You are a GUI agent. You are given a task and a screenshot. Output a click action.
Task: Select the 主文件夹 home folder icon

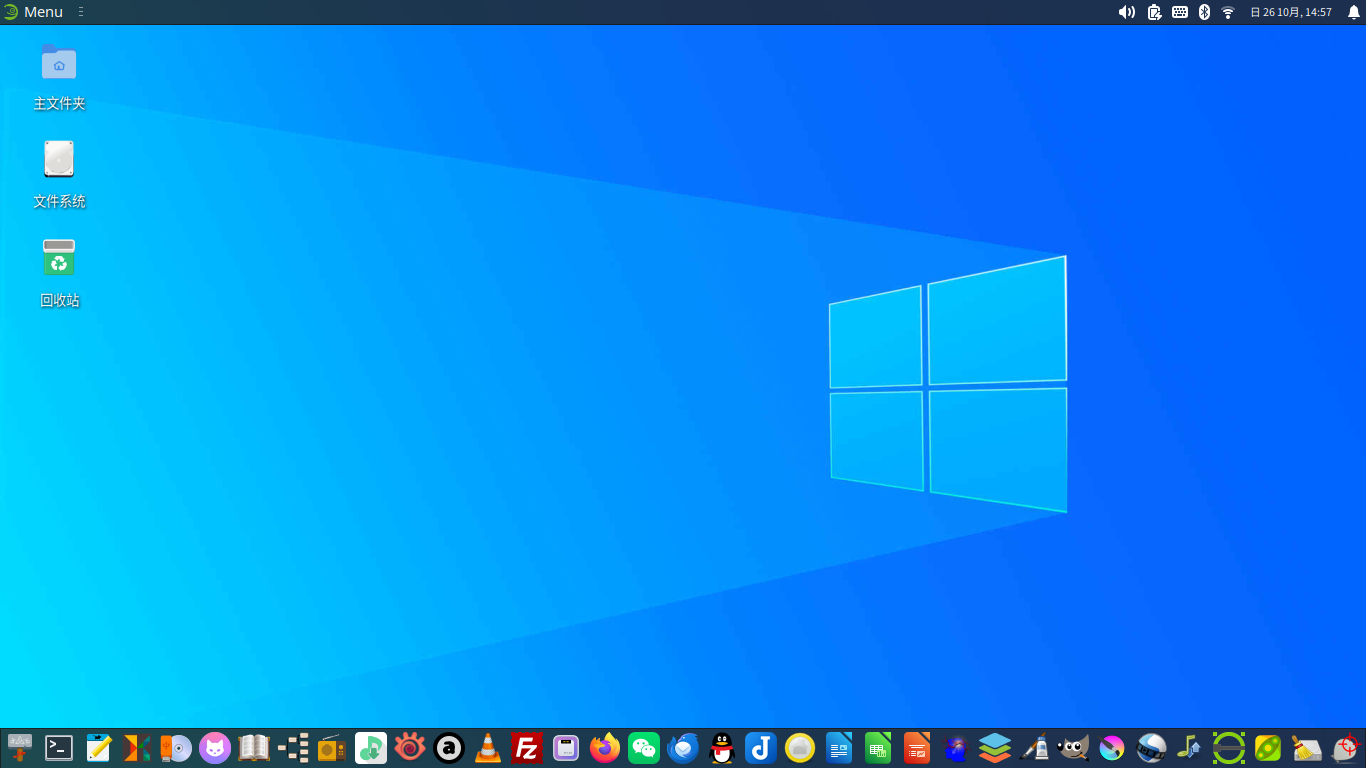tap(59, 62)
